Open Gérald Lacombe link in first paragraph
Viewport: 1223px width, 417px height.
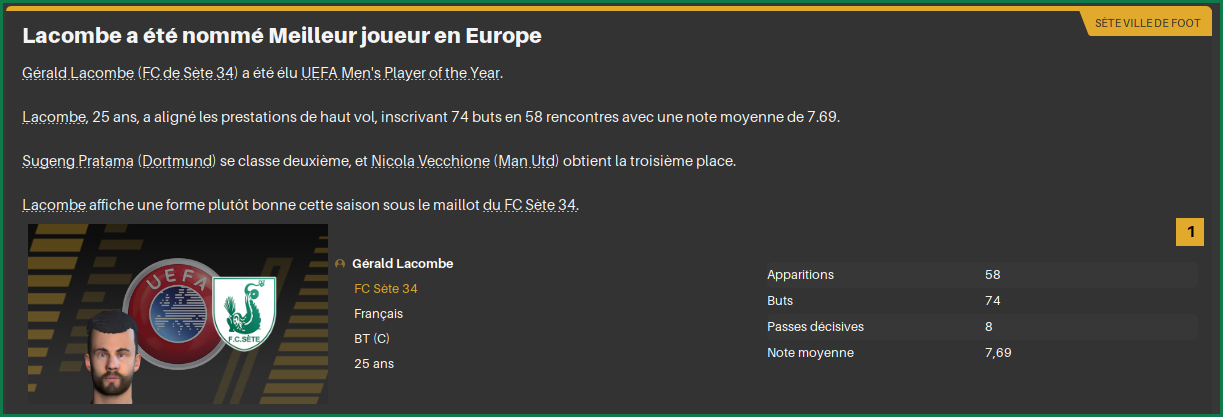[x=78, y=73]
